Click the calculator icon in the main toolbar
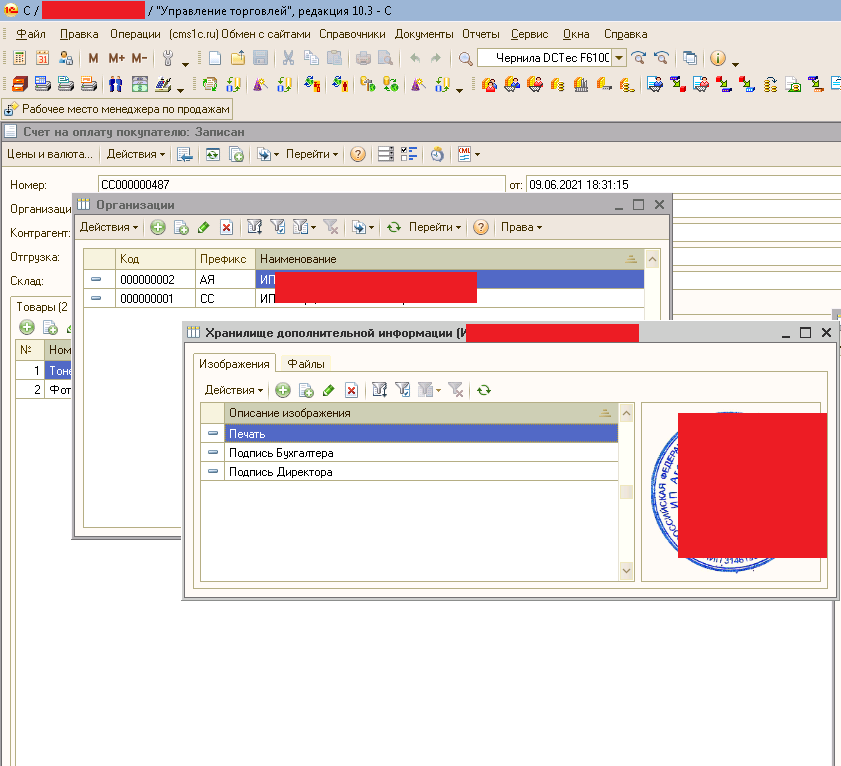This screenshot has width=841, height=766. pos(20,58)
